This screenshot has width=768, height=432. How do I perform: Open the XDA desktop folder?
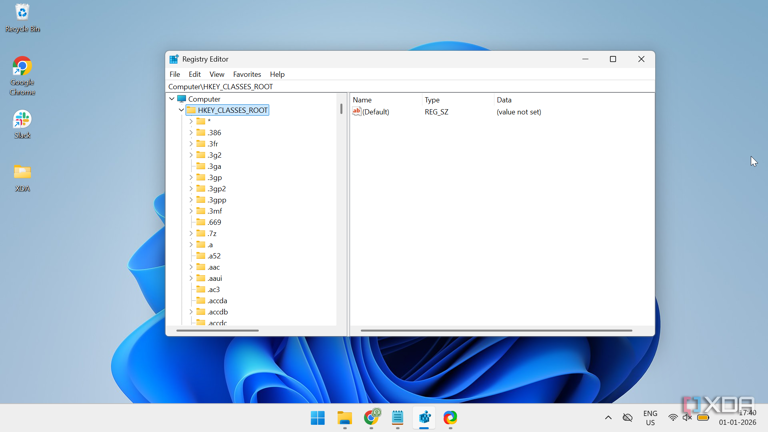click(x=22, y=177)
